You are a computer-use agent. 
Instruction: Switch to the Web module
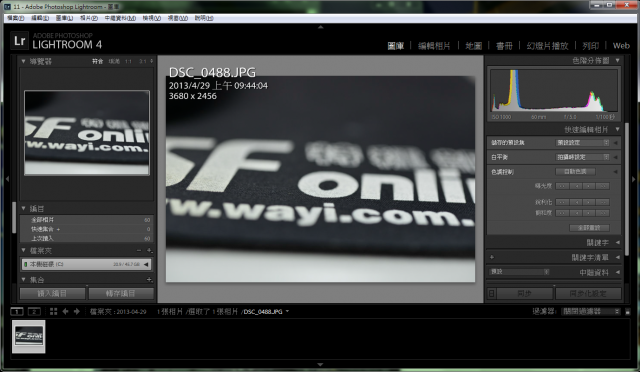(621, 46)
